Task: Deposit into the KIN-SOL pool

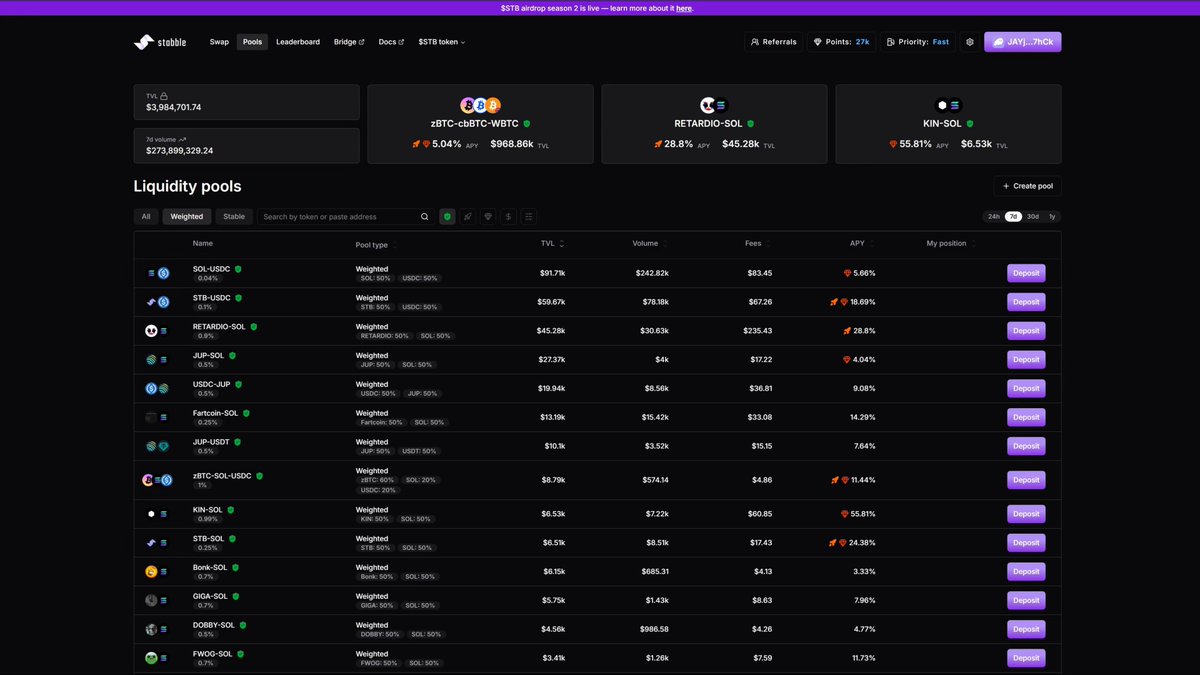Action: pos(1026,514)
